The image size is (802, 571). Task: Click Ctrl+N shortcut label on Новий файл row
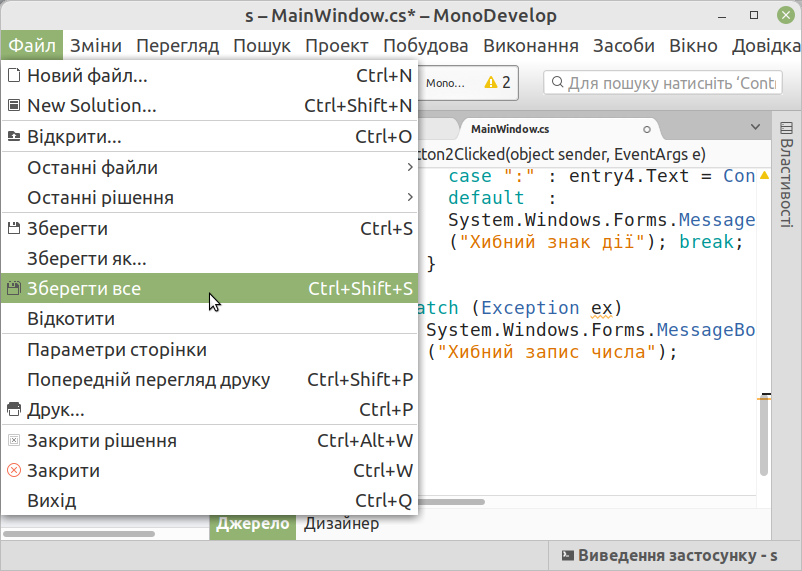384,76
